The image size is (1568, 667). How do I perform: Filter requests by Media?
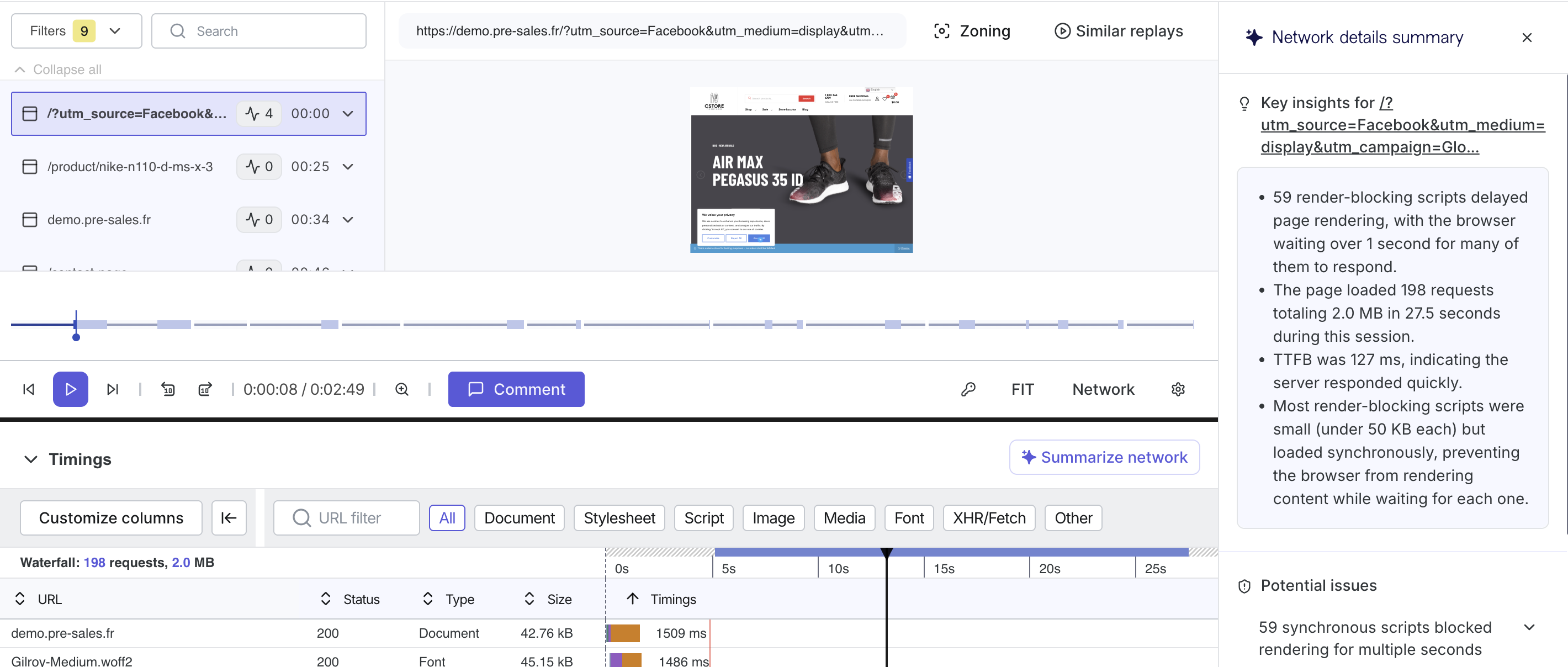(x=844, y=518)
